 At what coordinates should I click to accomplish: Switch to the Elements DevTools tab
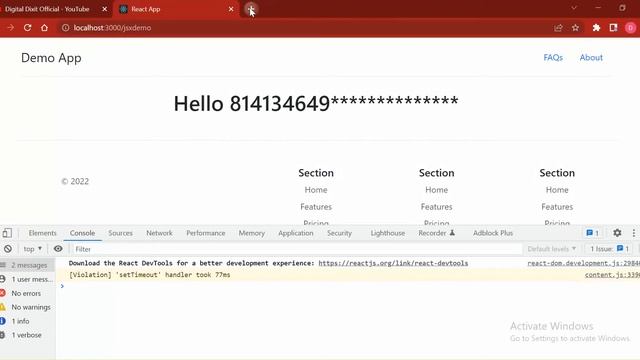pyautogui.click(x=42, y=233)
